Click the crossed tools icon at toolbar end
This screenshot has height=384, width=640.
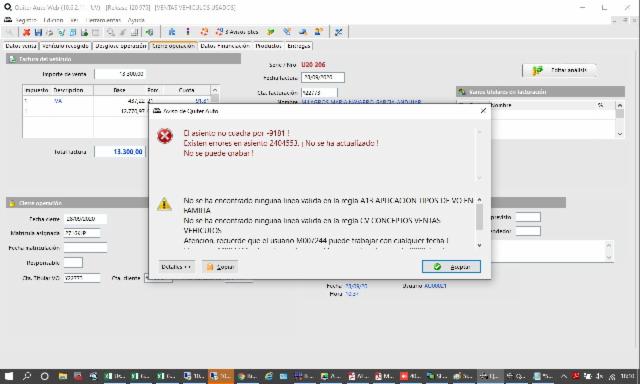338,32
